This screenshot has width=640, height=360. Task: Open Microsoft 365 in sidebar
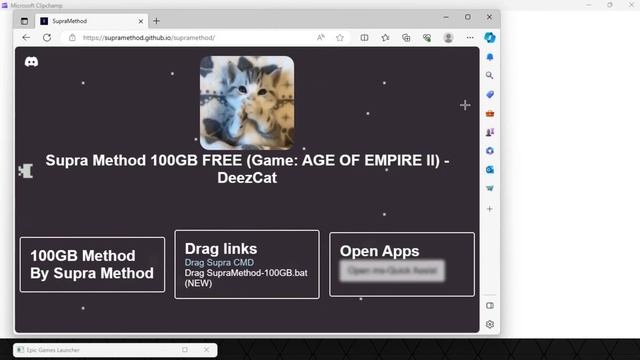click(x=490, y=151)
